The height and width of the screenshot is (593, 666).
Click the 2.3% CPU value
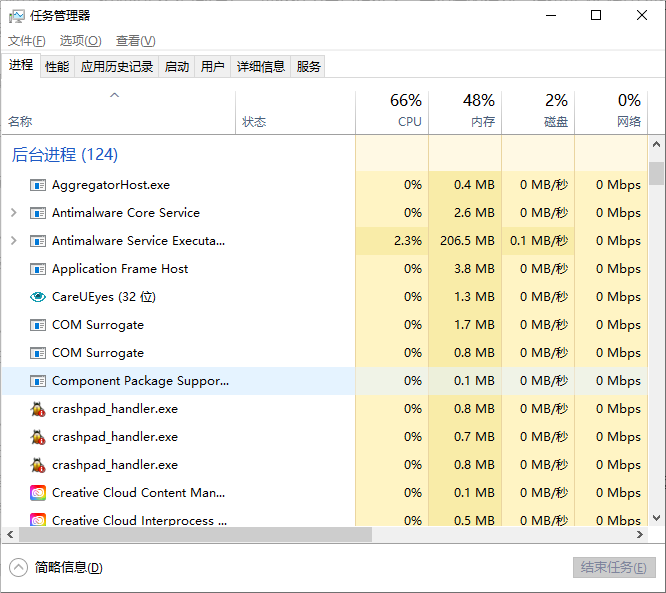(x=408, y=241)
